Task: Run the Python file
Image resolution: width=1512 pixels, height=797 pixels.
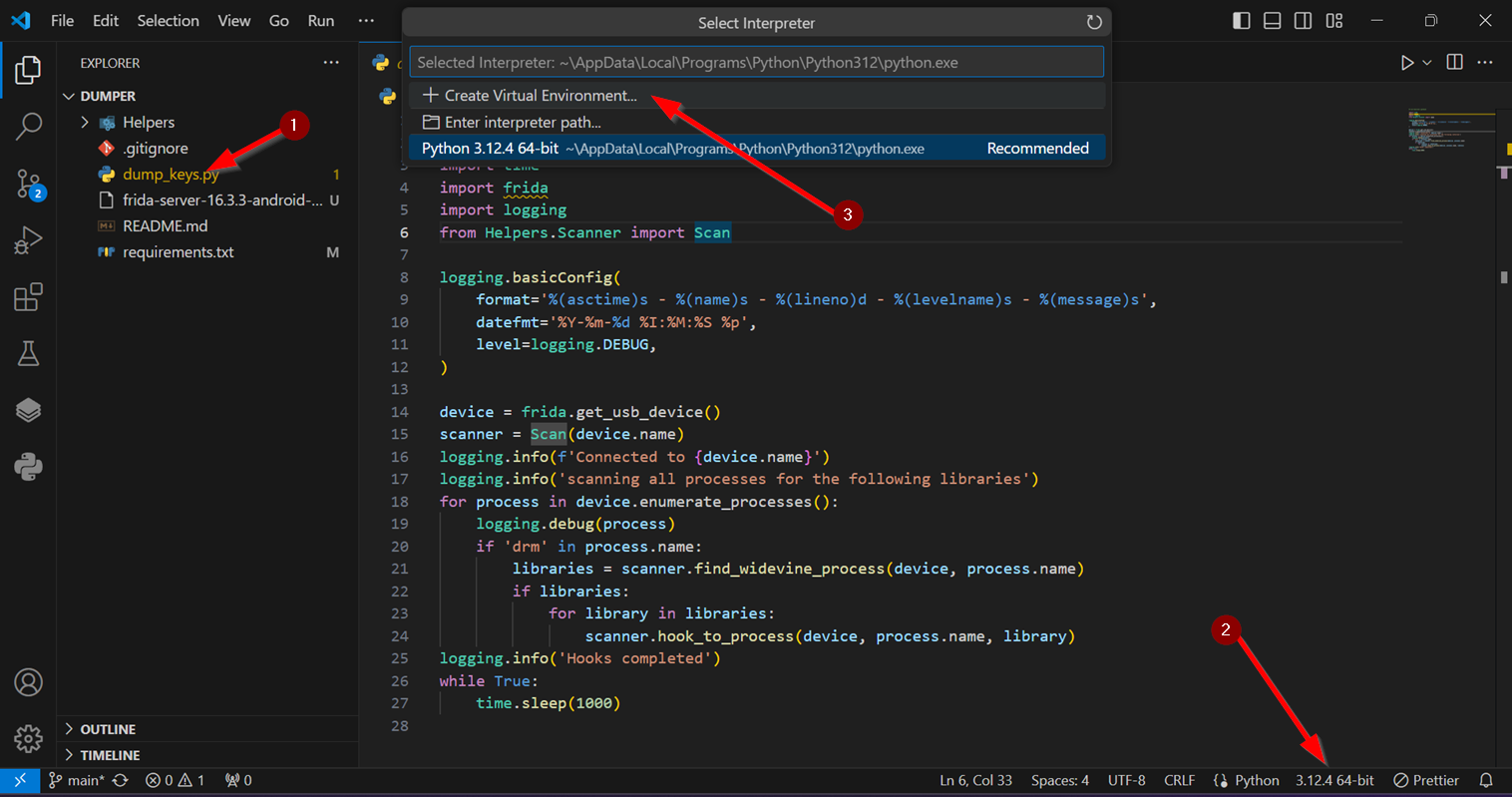Action: pos(1406,61)
